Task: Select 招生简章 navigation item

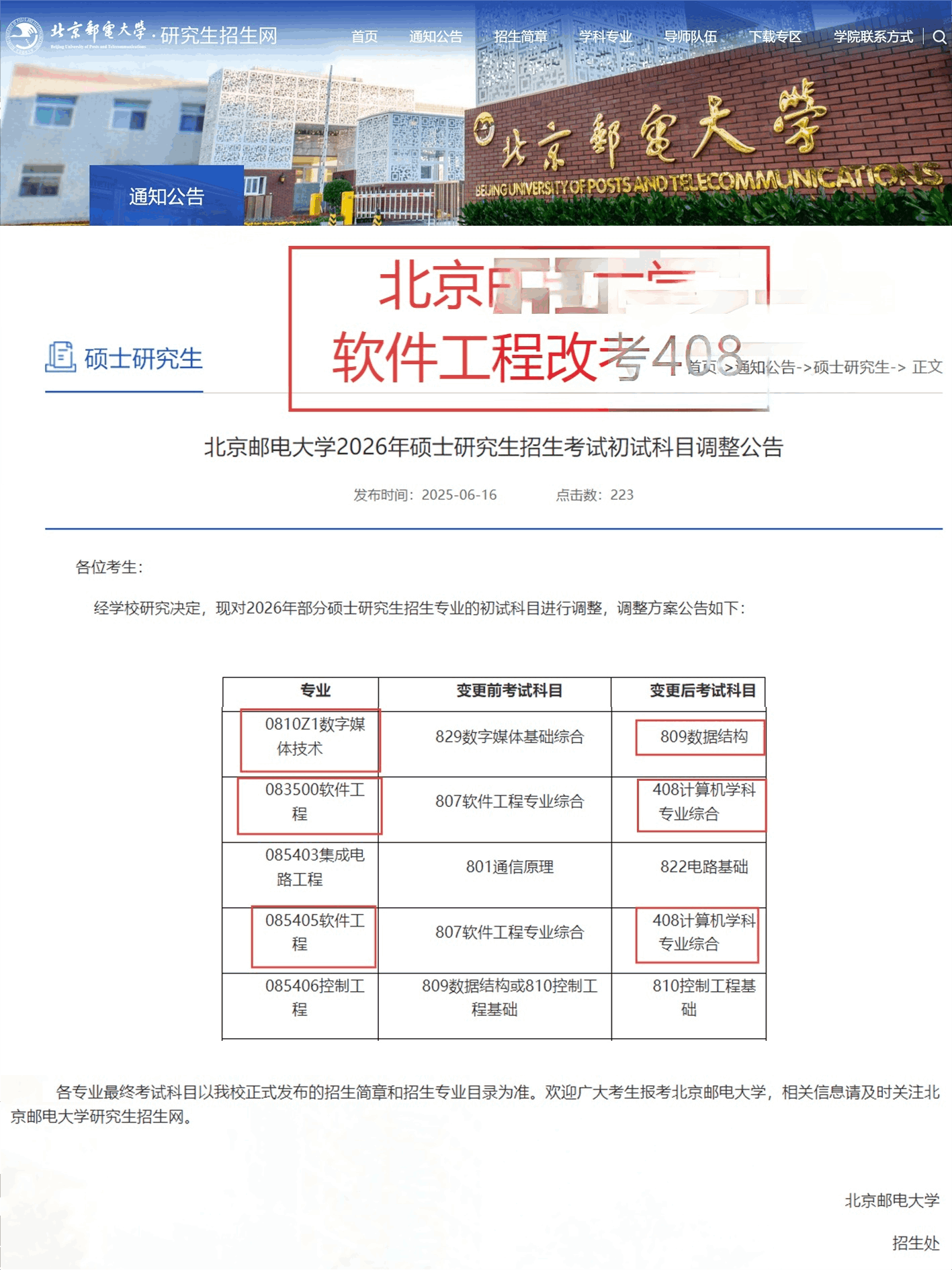Action: (x=521, y=37)
